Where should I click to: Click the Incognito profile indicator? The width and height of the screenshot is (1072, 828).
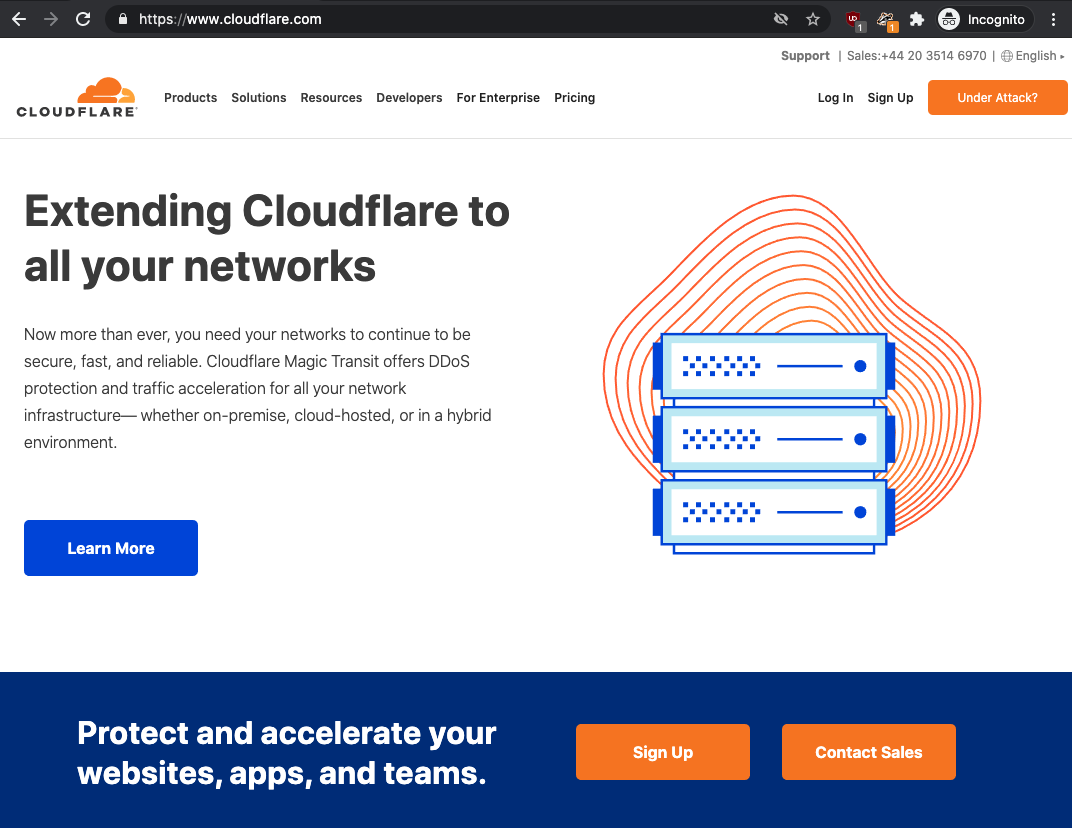click(982, 19)
